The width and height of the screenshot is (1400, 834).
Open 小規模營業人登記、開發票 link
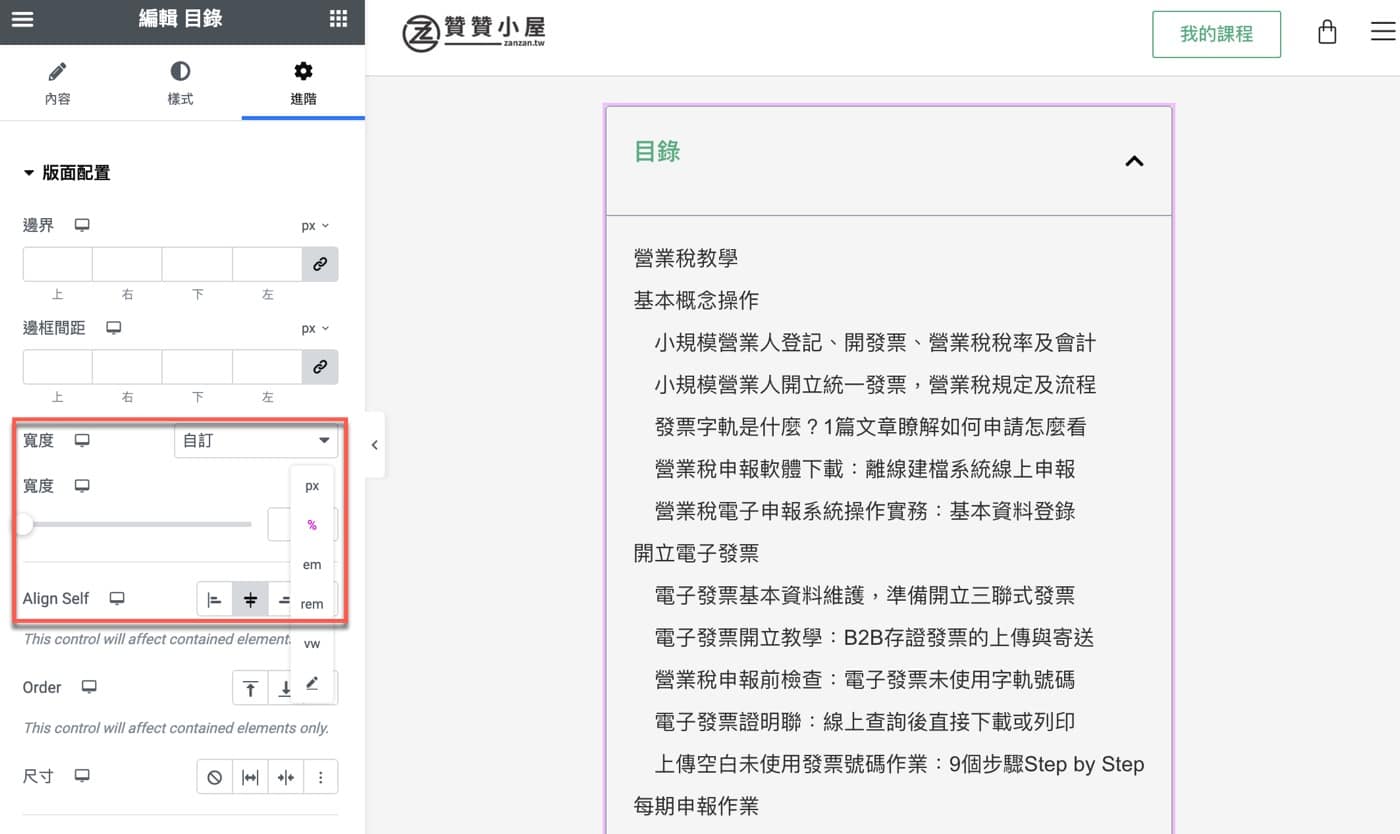[875, 343]
